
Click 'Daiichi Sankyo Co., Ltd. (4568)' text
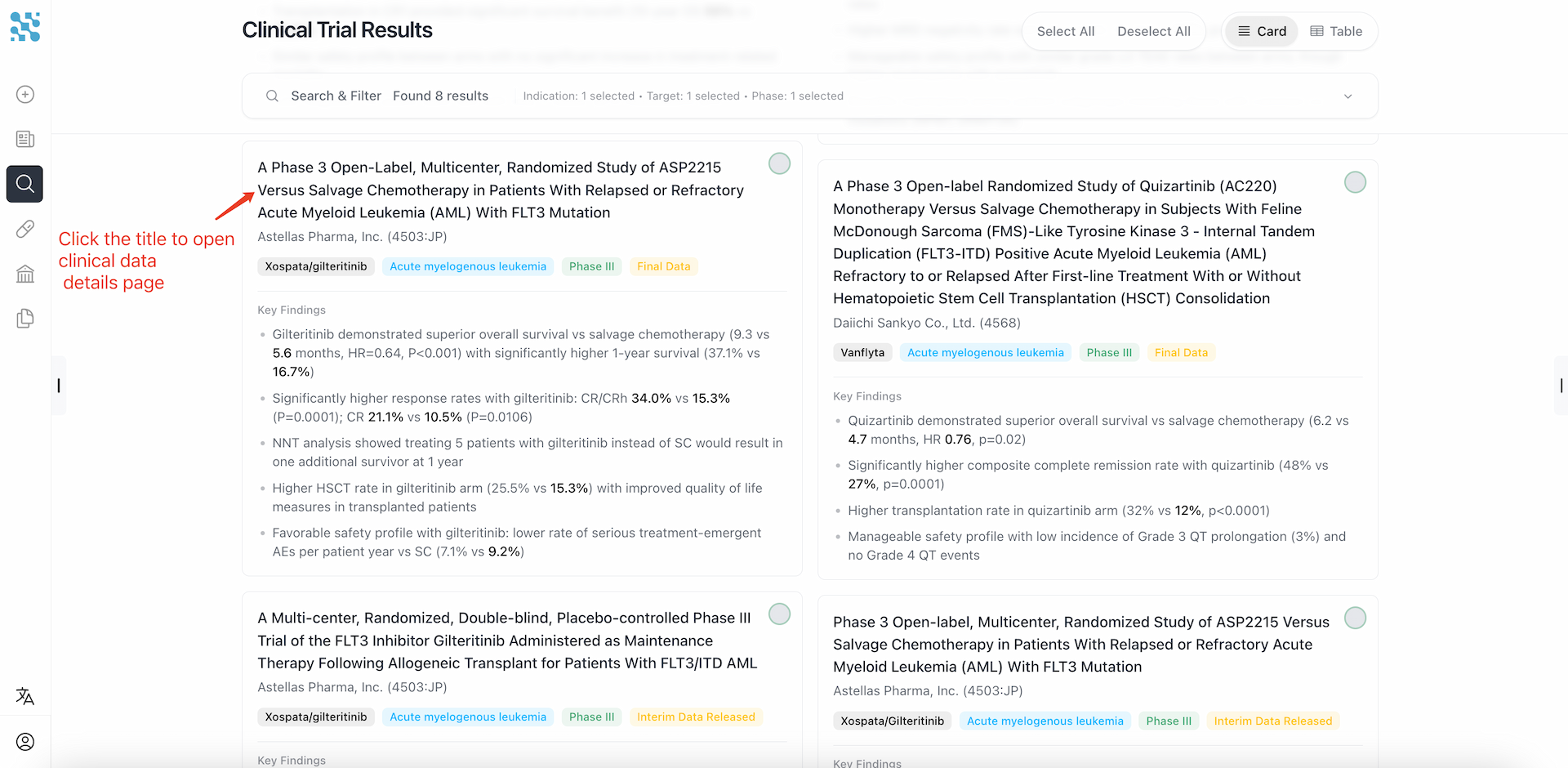coord(927,323)
